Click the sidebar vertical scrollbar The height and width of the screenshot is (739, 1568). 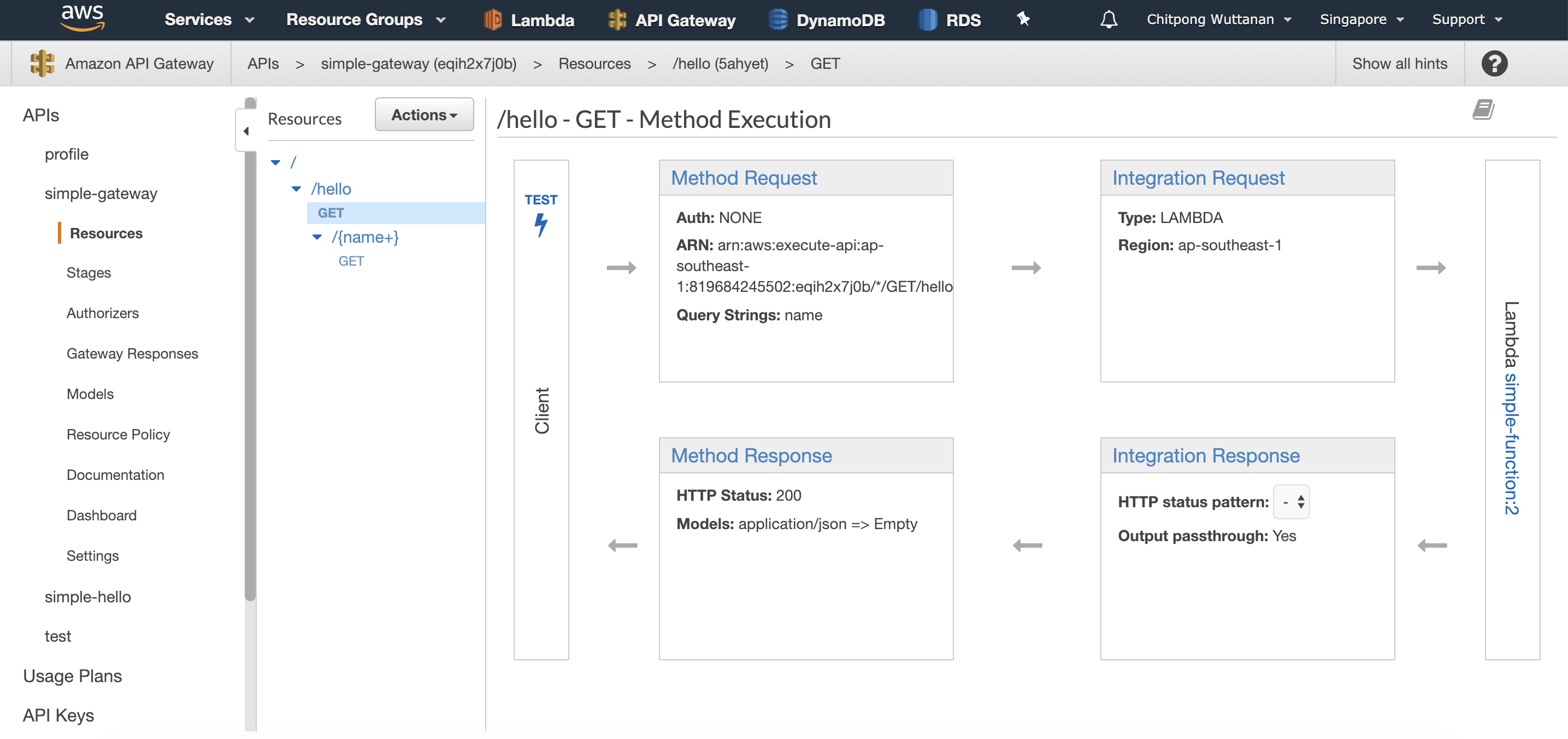click(x=250, y=350)
